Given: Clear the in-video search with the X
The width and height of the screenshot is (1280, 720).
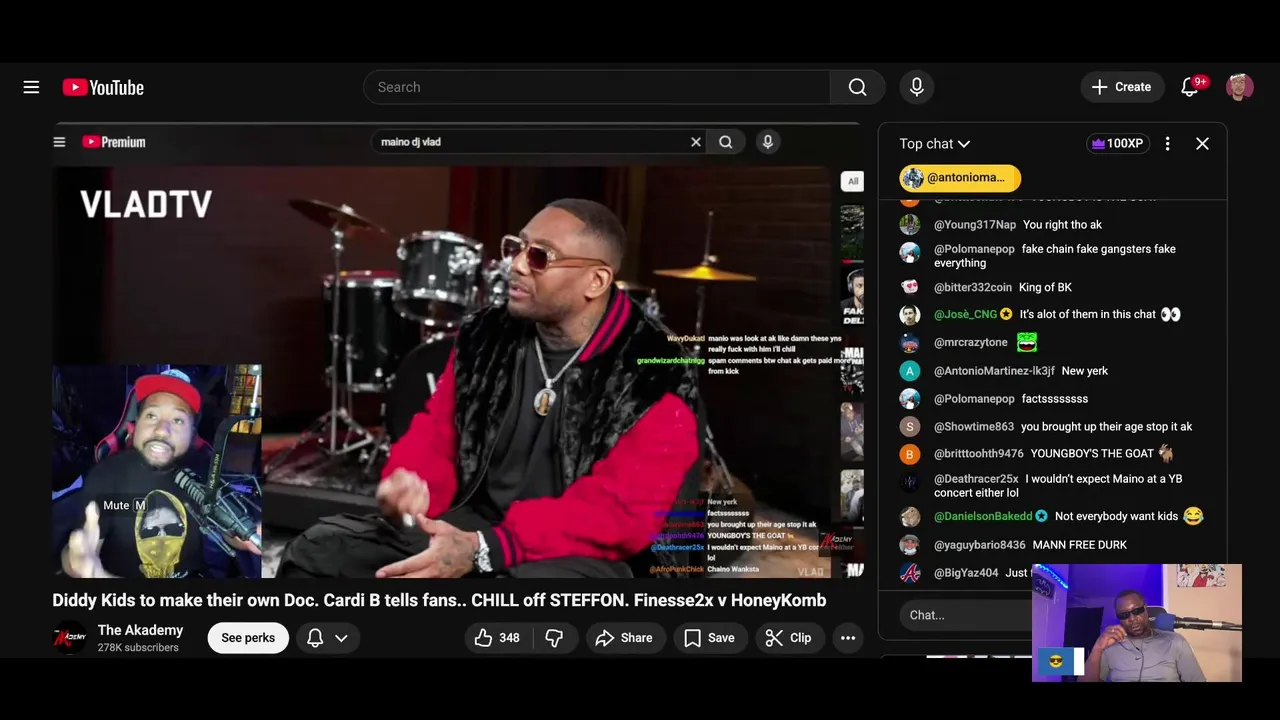Looking at the screenshot, I should (x=696, y=142).
